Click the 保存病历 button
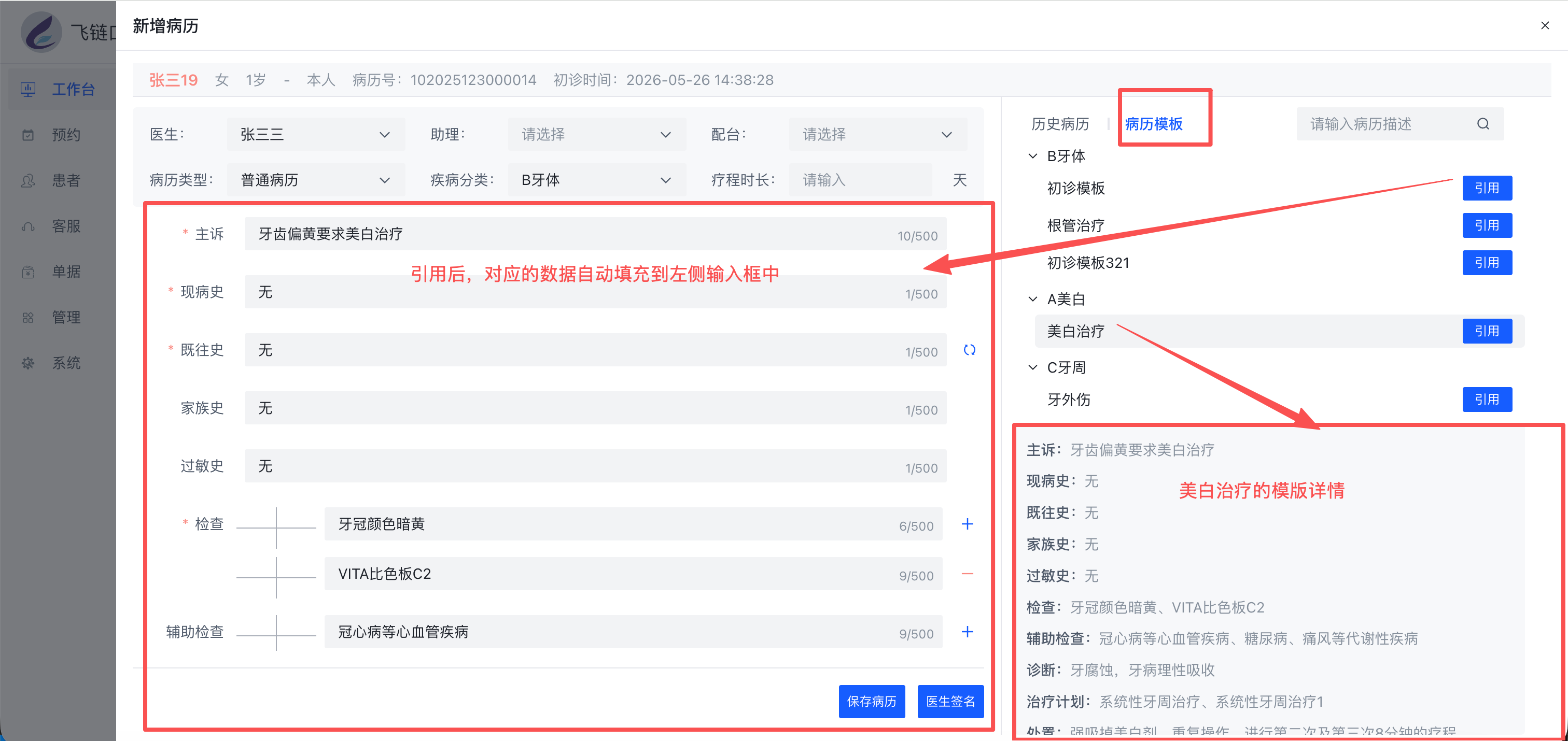The height and width of the screenshot is (741, 1568). click(872, 702)
